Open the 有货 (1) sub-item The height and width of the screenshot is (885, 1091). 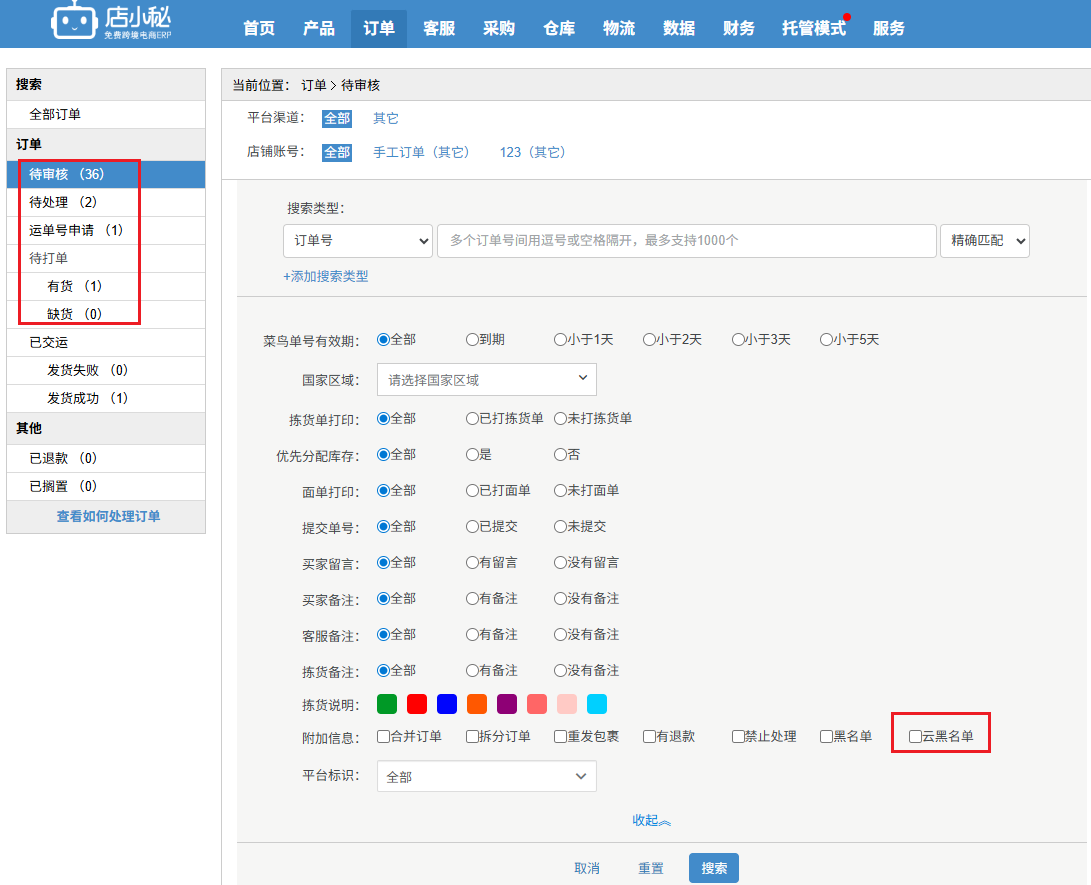click(106, 286)
